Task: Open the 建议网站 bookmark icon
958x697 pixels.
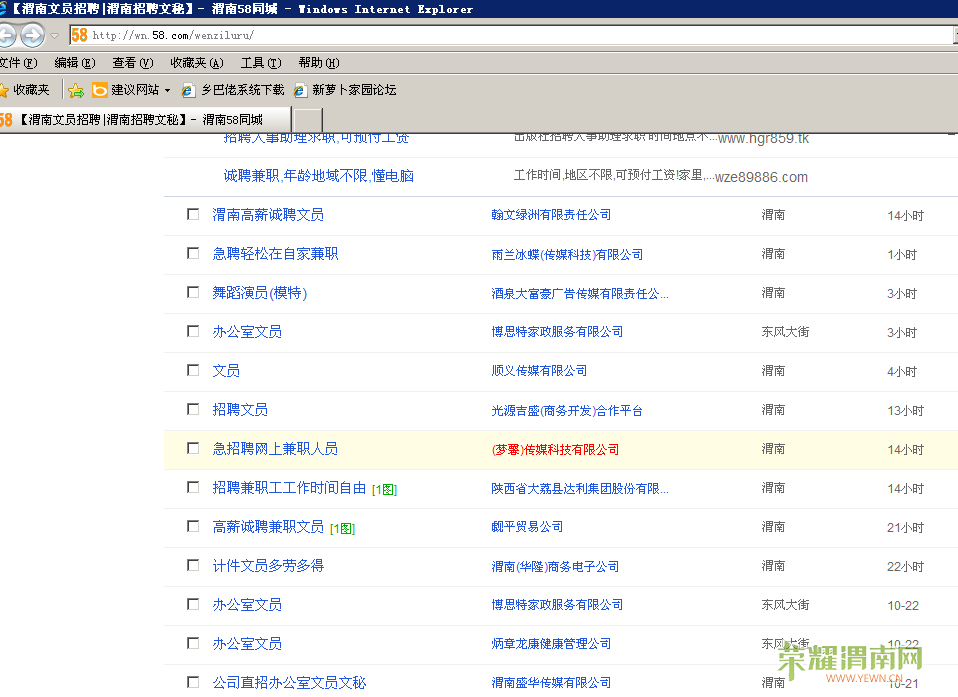Action: pos(100,90)
